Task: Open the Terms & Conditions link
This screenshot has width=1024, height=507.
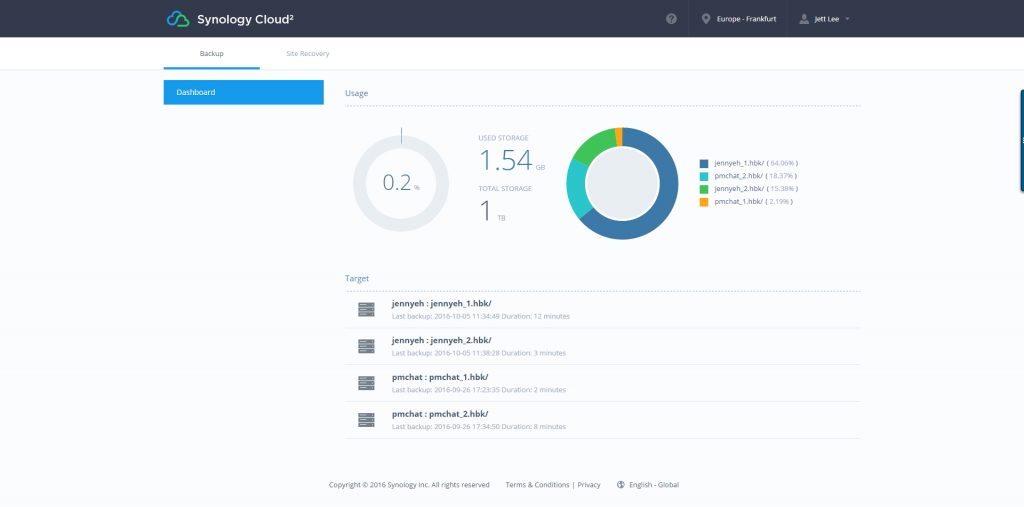Action: (x=537, y=485)
